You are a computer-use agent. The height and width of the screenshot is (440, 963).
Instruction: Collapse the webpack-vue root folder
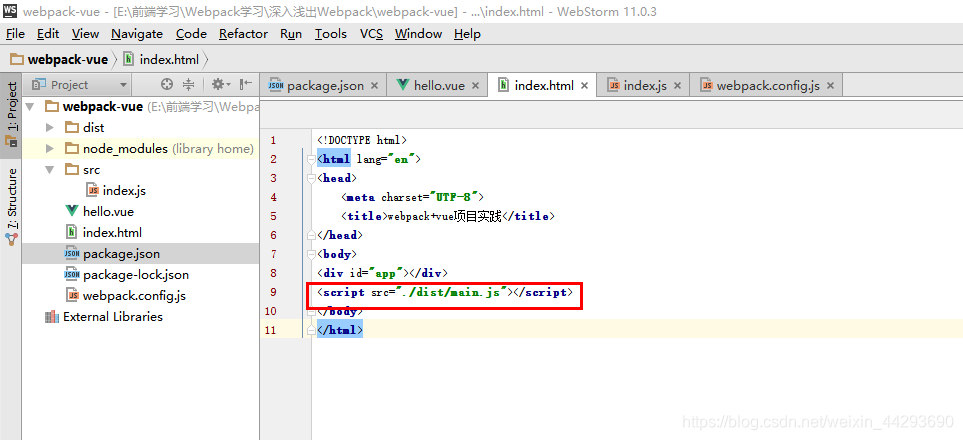pyautogui.click(x=29, y=107)
